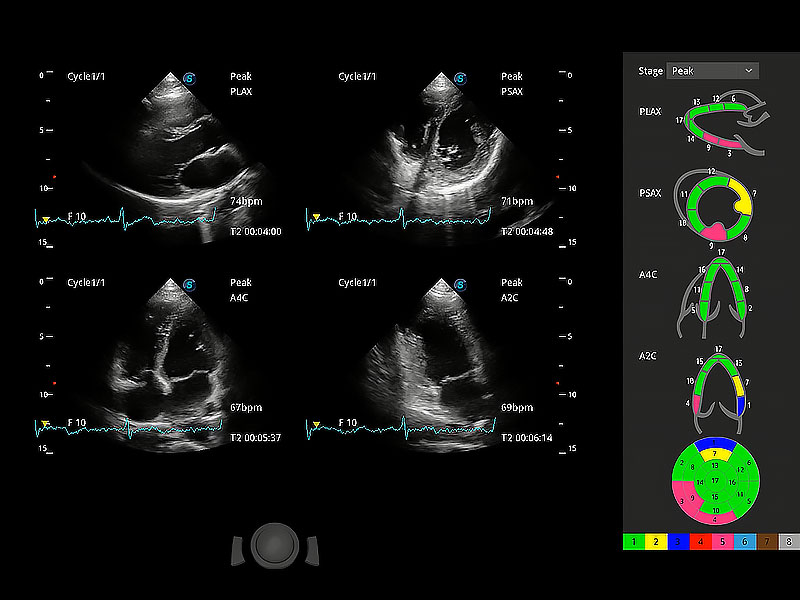Click the PLAX label in the scoring panel
The image size is (800, 600).
coord(650,112)
